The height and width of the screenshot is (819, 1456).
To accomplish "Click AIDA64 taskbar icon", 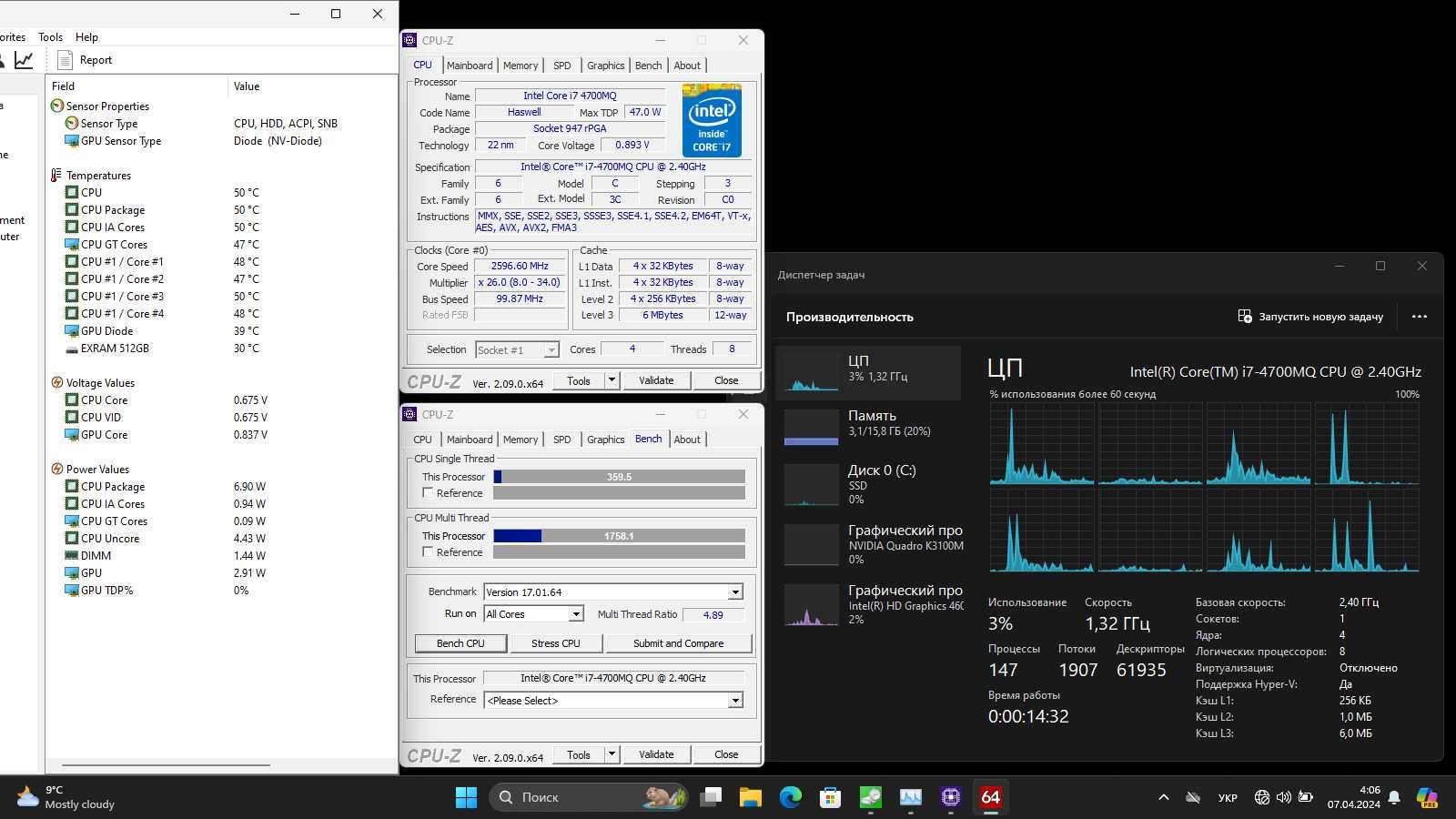I will (x=991, y=797).
